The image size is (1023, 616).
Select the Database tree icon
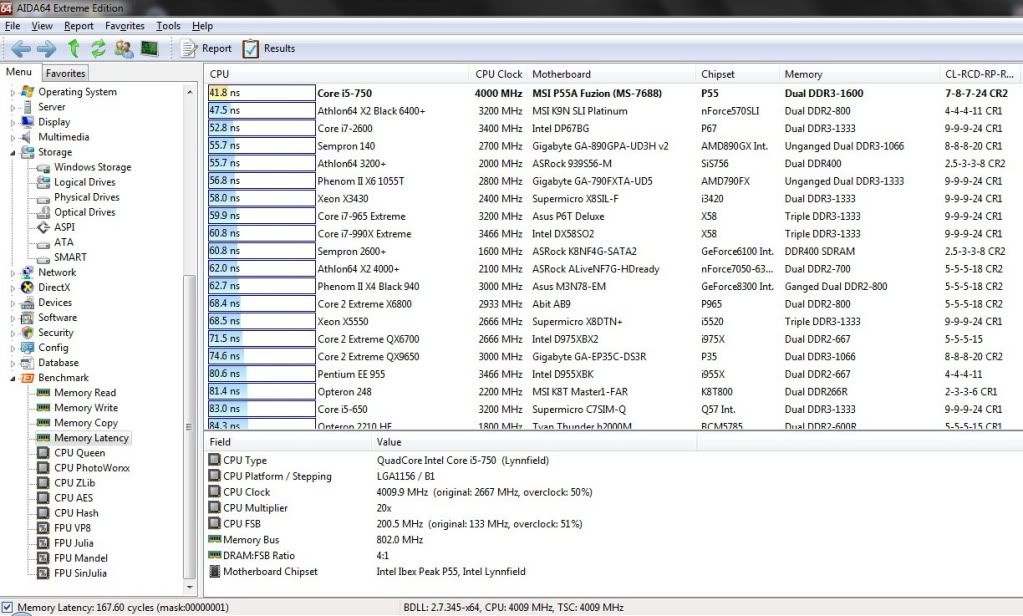point(27,363)
